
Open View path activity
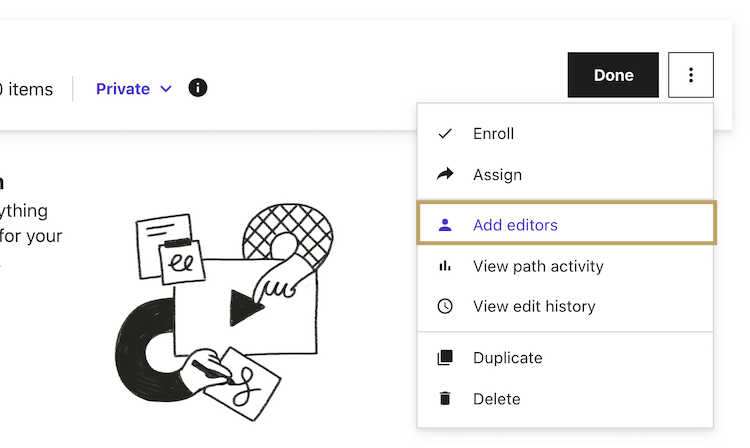pyautogui.click(x=538, y=266)
